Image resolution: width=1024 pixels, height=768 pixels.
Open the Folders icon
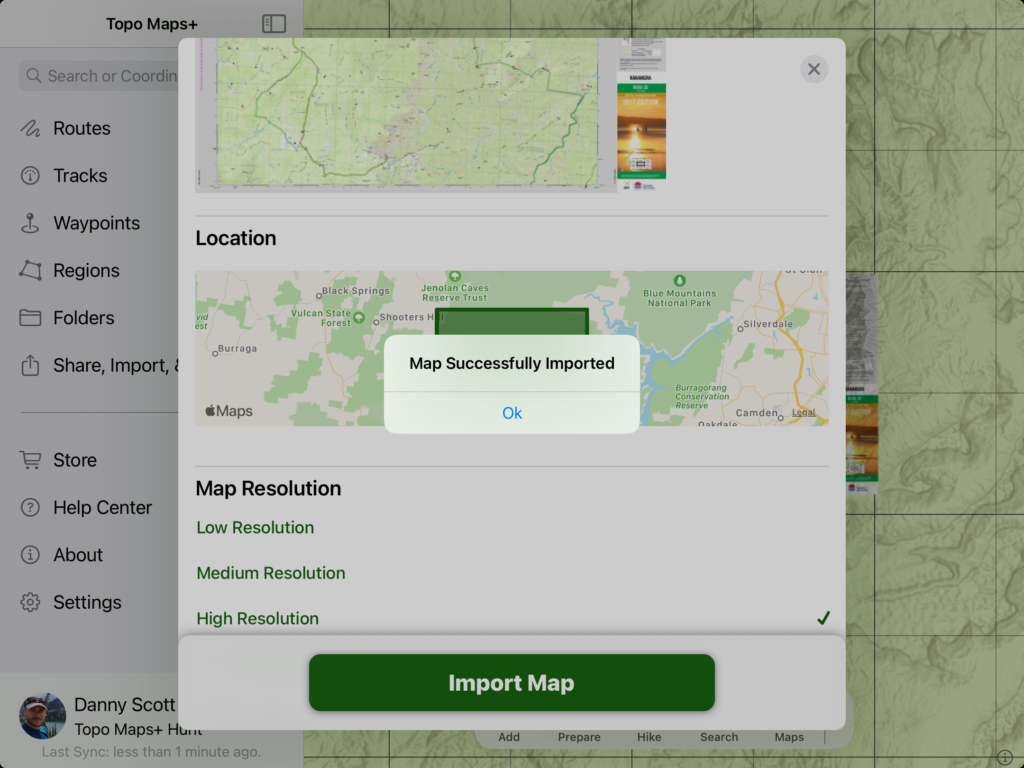pos(30,317)
